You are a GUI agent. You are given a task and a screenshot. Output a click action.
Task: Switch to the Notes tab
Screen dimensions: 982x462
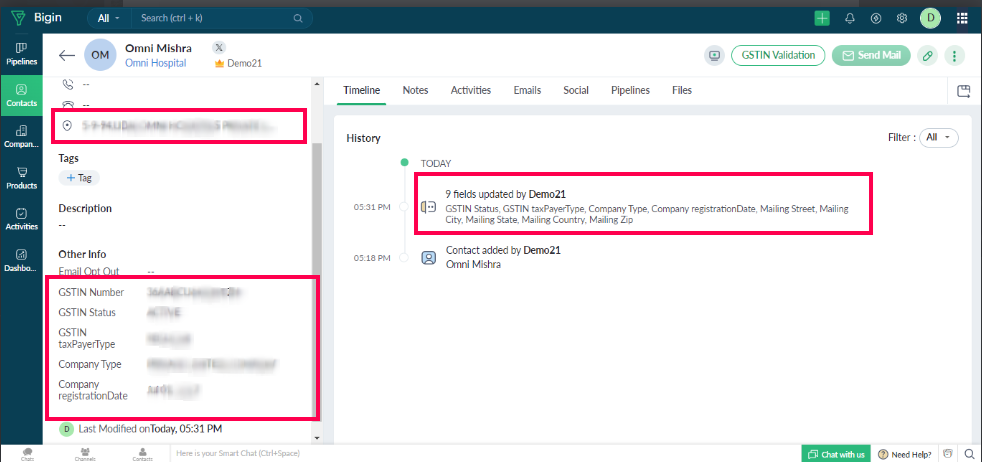click(415, 90)
